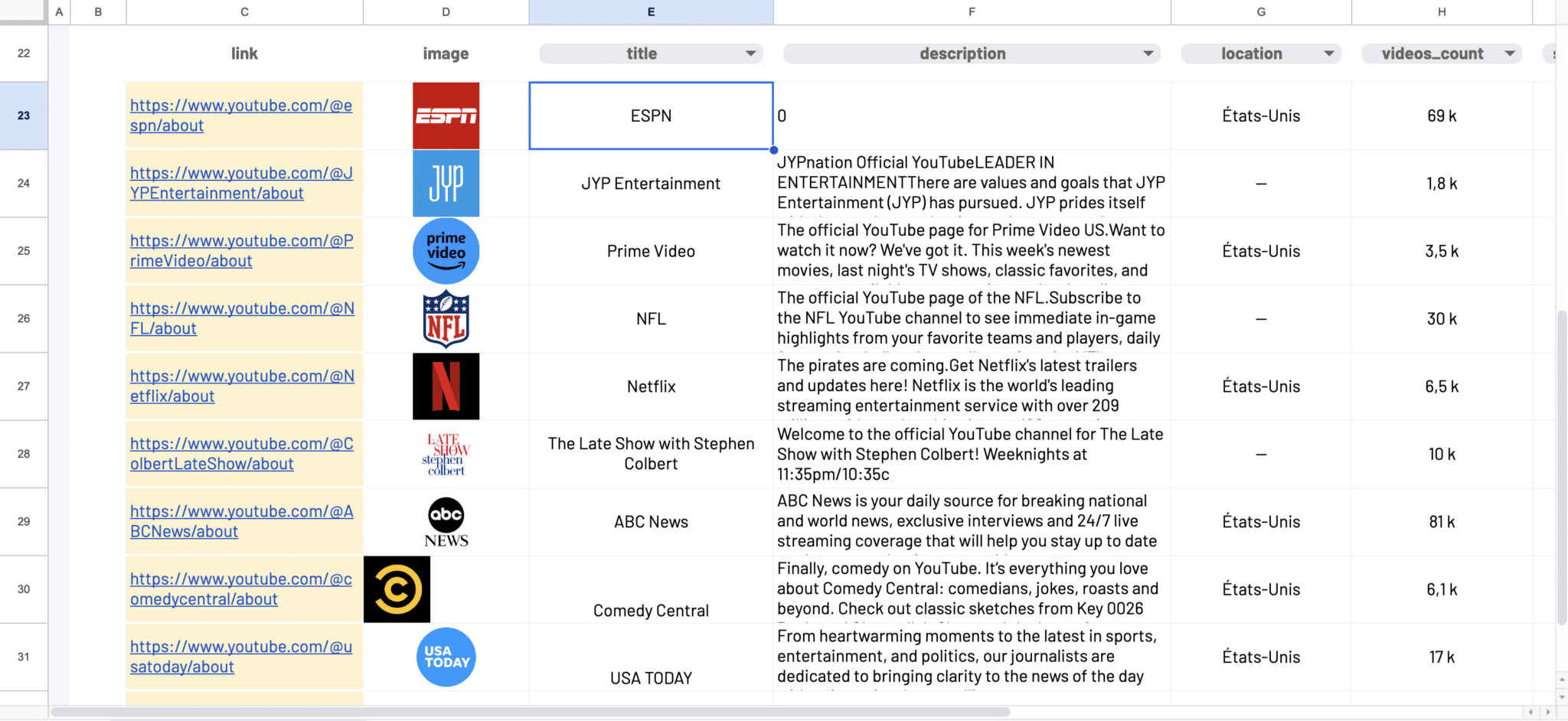
Task: Select the Prime Video logo icon
Action: tap(446, 251)
